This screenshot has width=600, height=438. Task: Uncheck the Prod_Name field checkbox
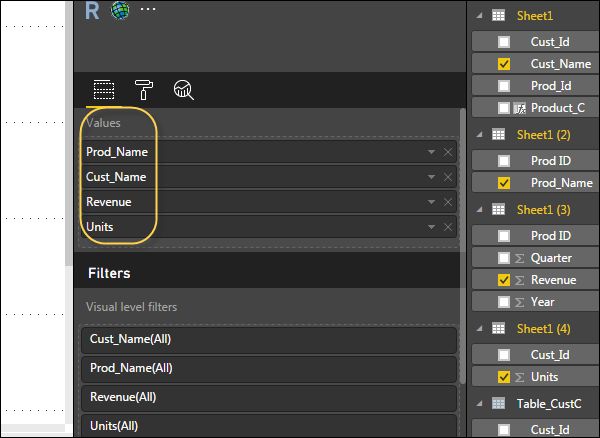point(504,183)
